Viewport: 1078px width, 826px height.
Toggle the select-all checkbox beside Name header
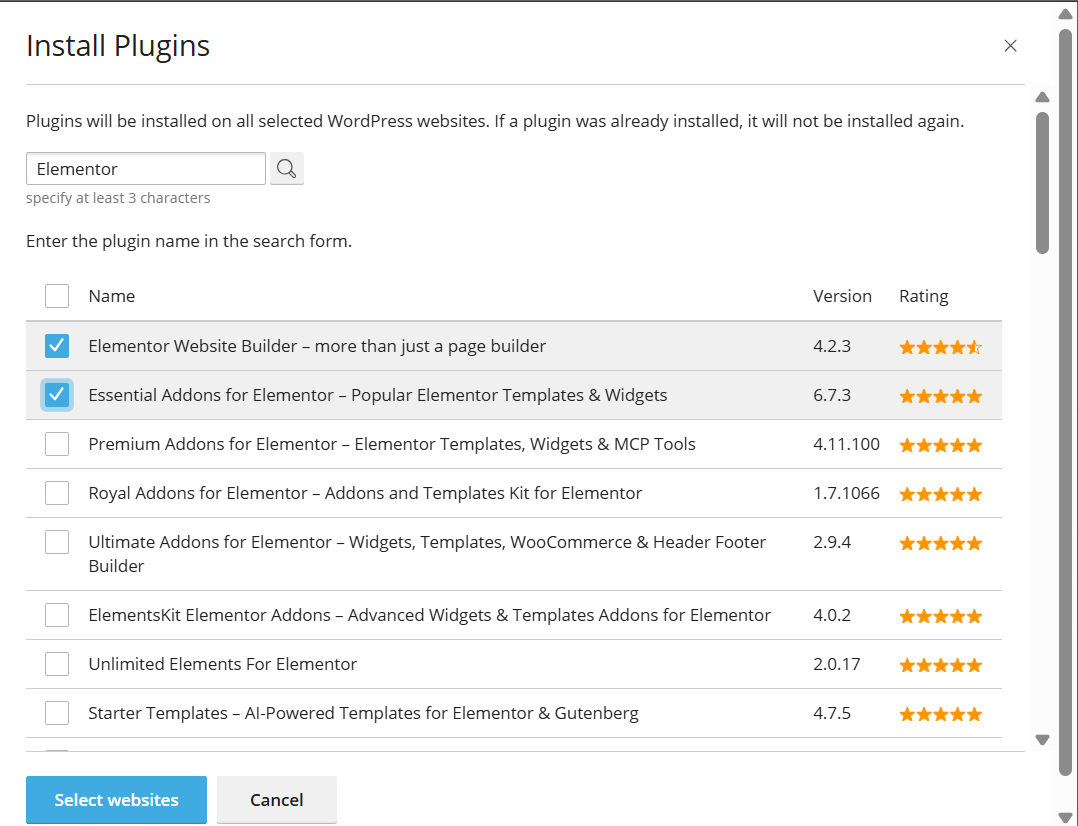[x=57, y=296]
